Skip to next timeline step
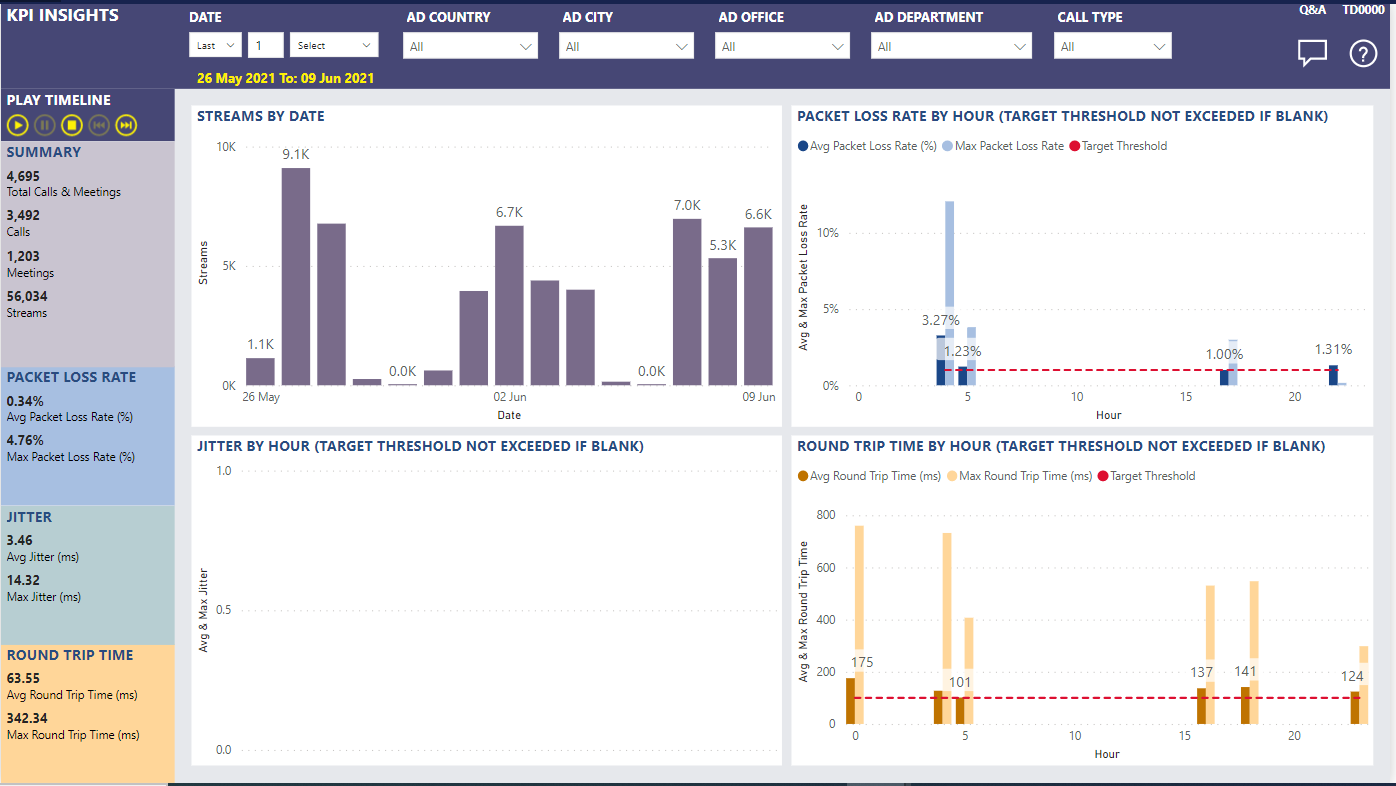1396x786 pixels. coord(125,125)
